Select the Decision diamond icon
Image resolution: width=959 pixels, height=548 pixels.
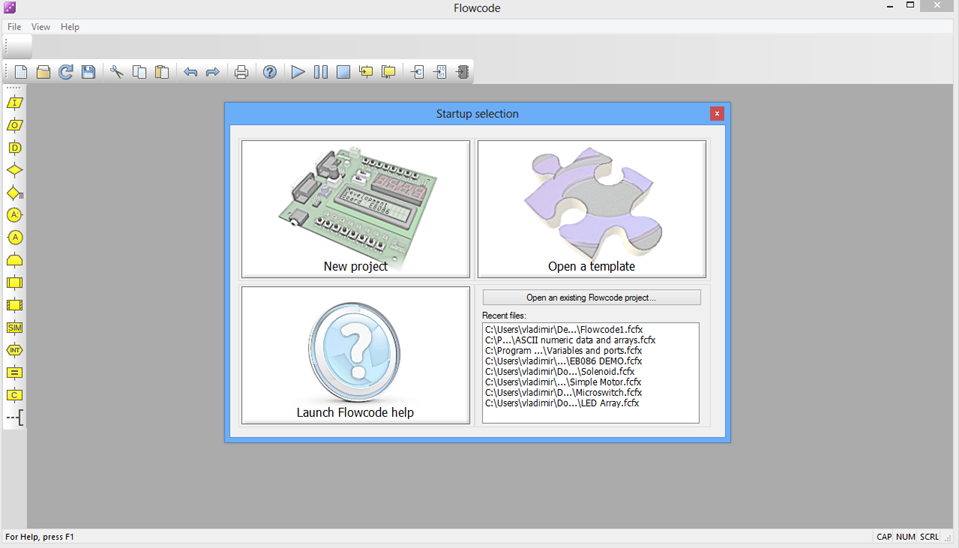click(x=15, y=170)
